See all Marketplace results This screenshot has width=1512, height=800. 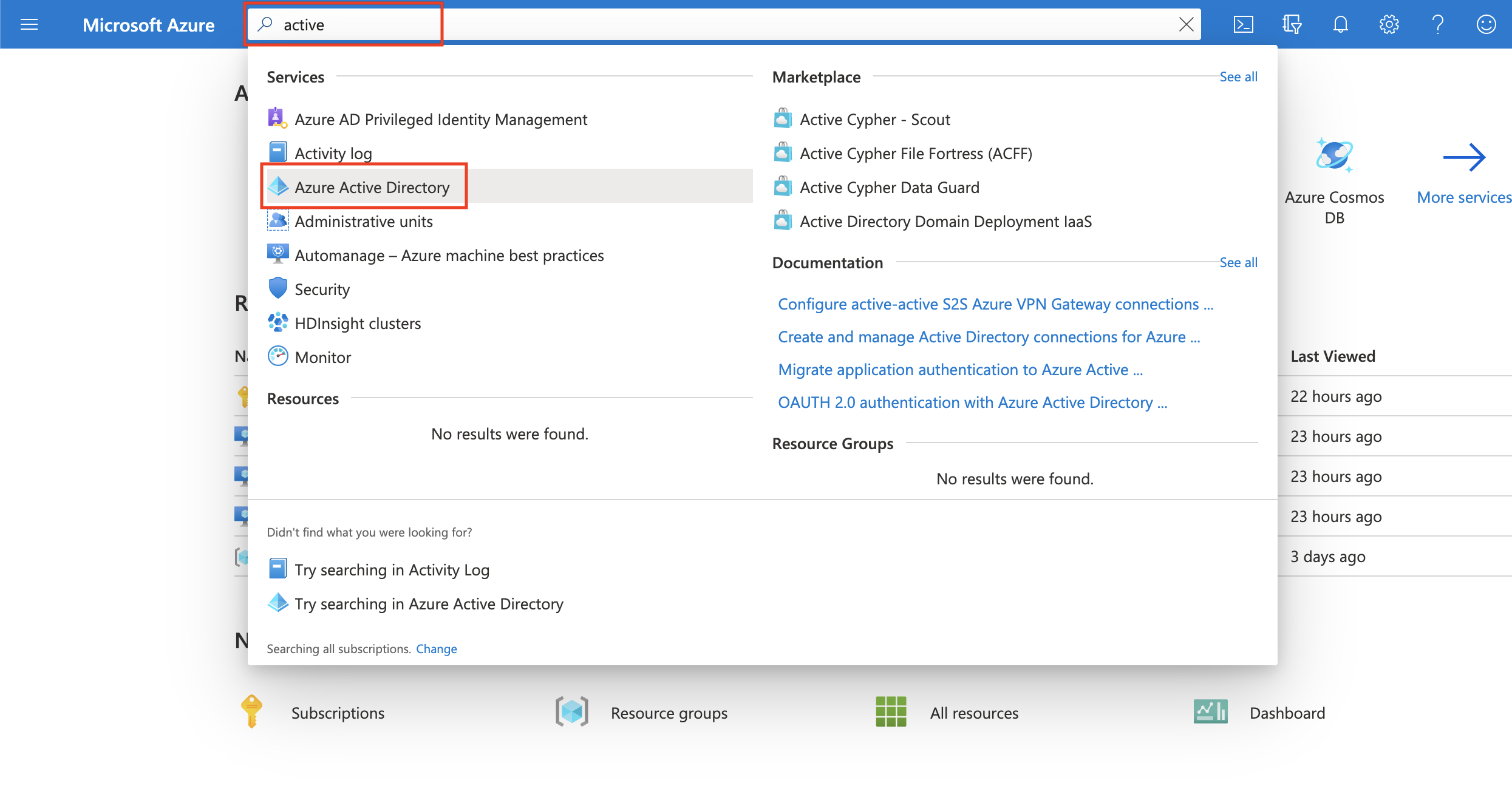coord(1238,76)
